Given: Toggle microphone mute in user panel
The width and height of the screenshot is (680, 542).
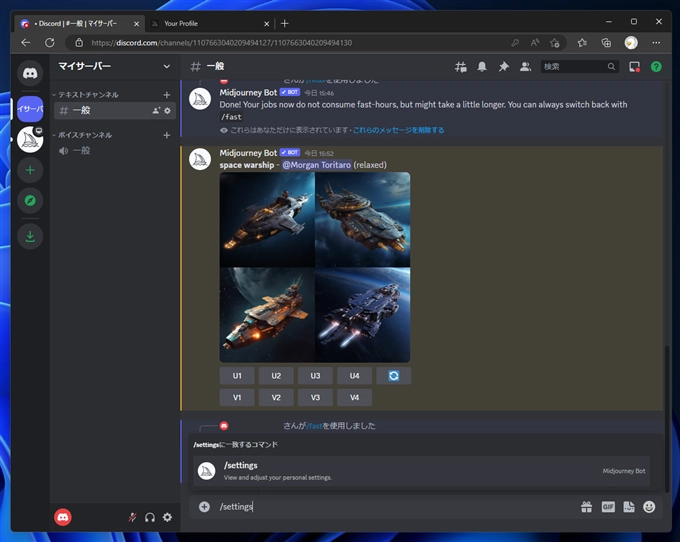Looking at the screenshot, I should tap(132, 517).
